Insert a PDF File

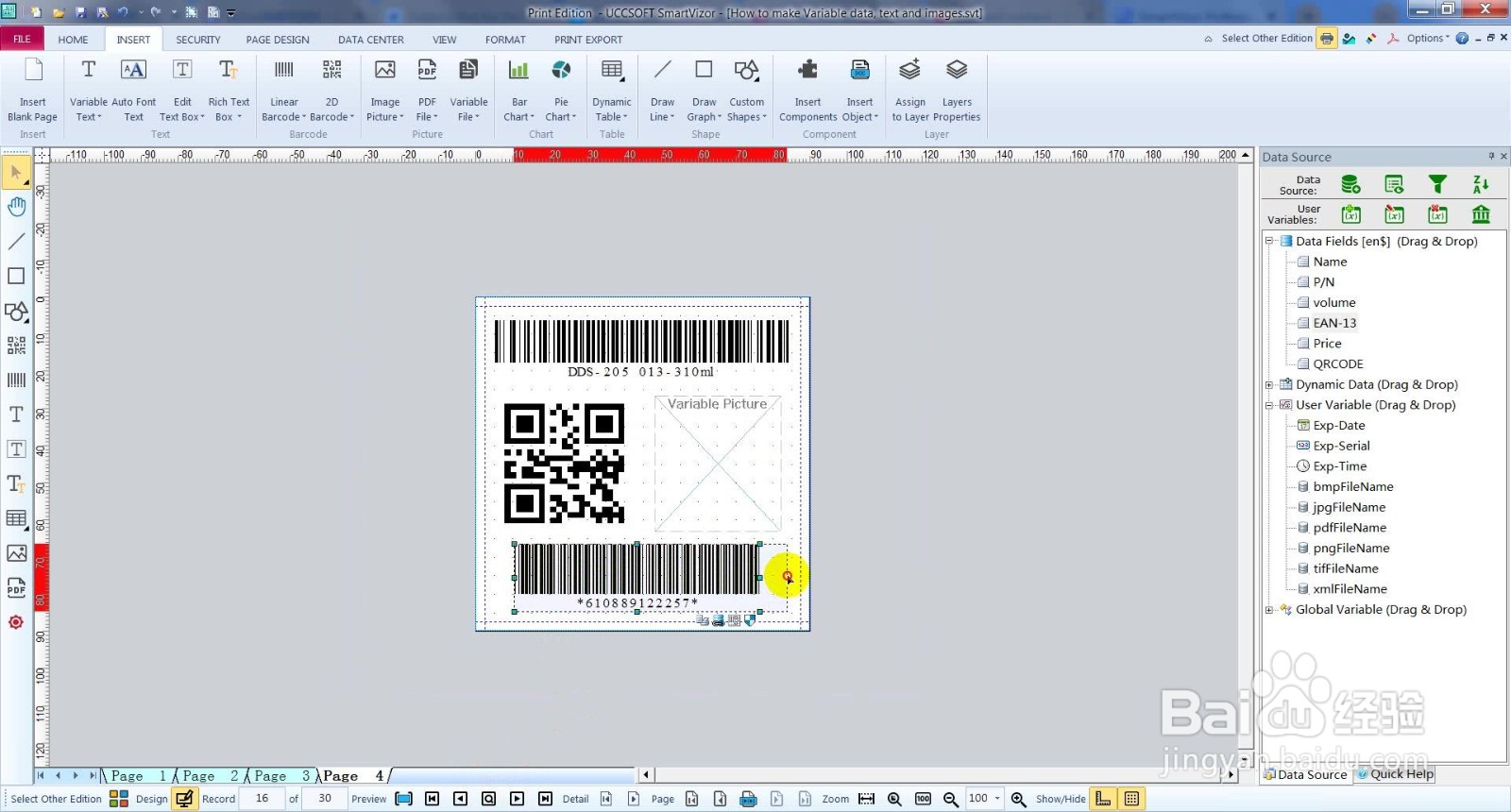pos(427,90)
